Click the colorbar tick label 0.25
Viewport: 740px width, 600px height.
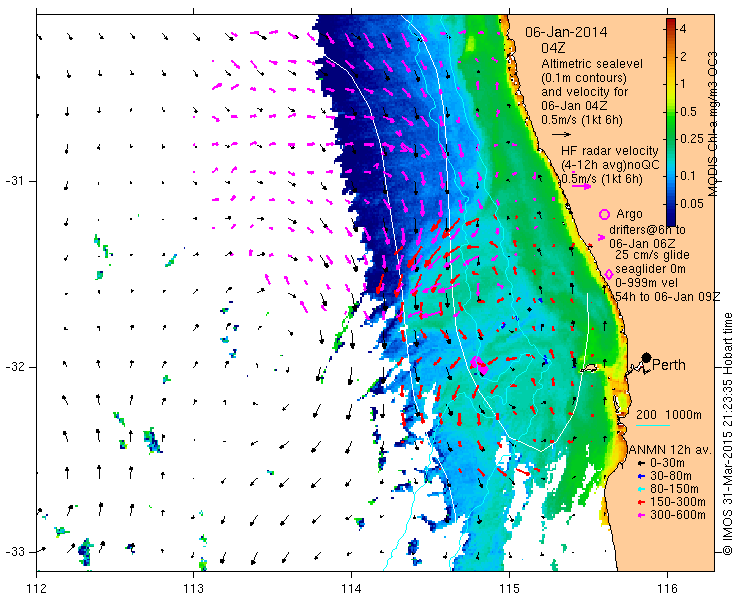(691, 139)
